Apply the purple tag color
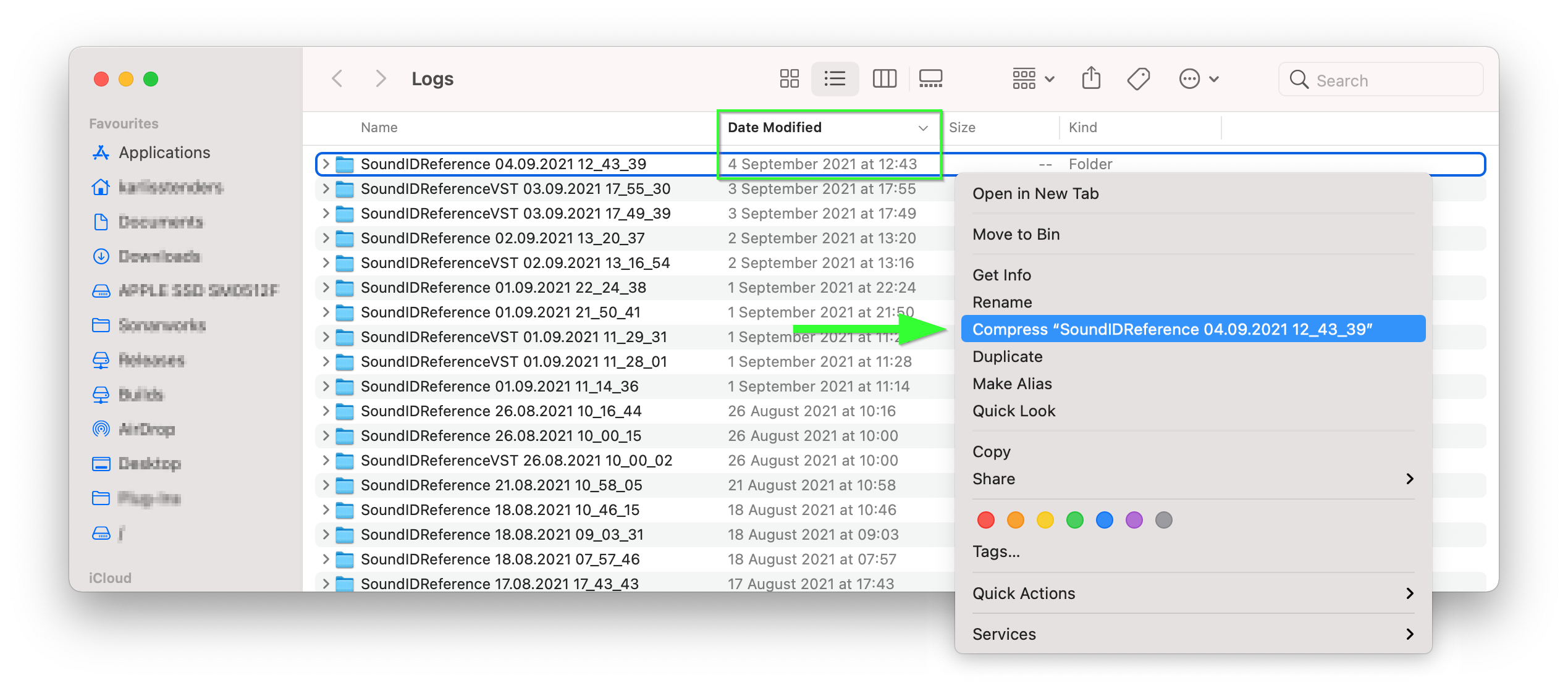Viewport: 1568px width, 683px height. coord(1134,520)
